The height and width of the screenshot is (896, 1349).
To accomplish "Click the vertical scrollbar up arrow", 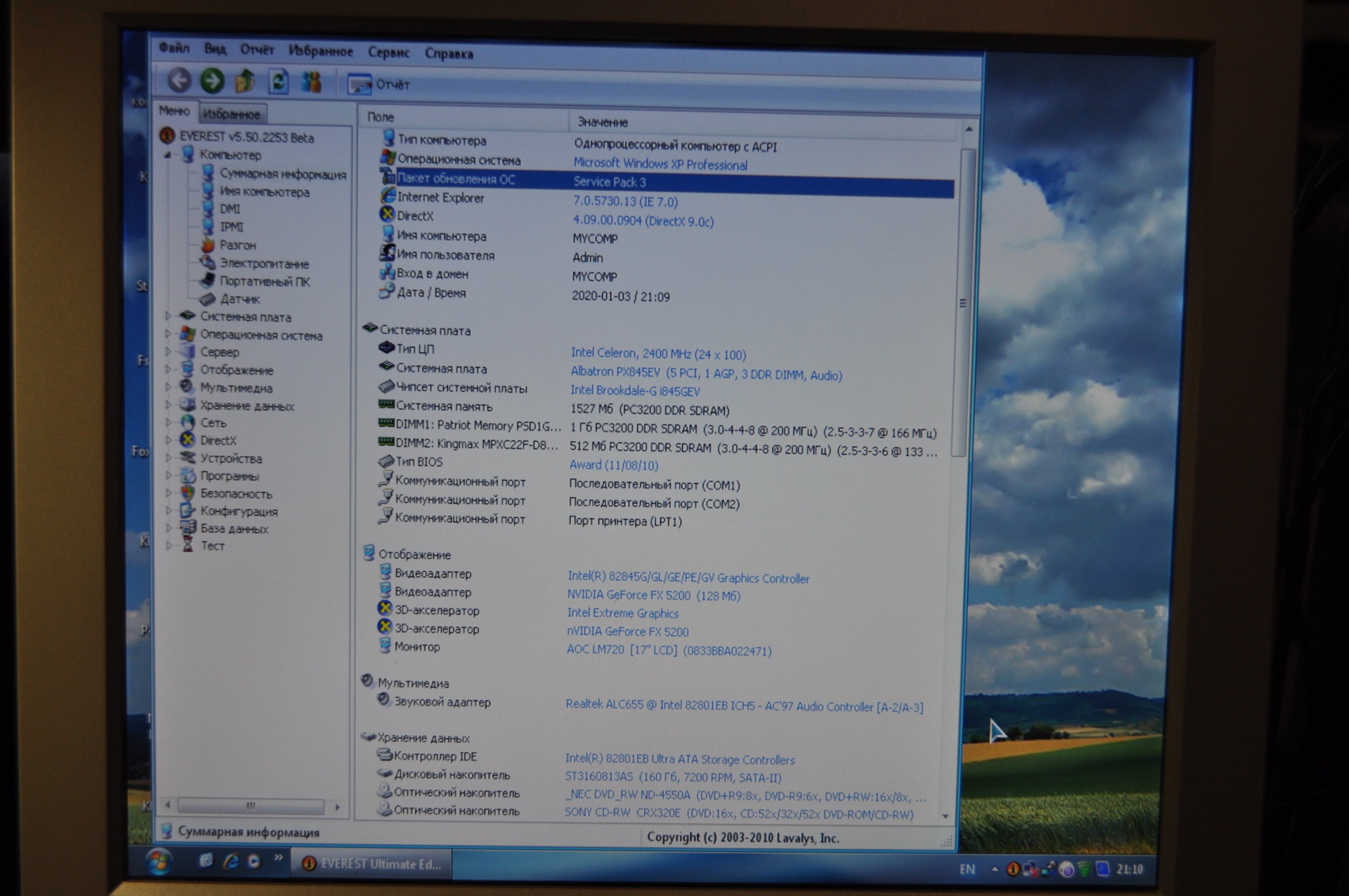I will coord(969,129).
